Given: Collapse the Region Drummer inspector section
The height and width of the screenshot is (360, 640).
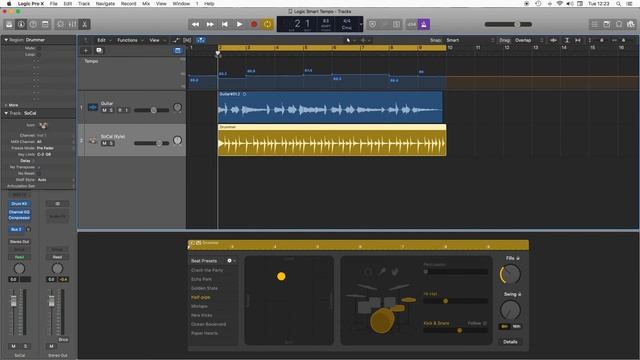Looking at the screenshot, I should [6, 40].
